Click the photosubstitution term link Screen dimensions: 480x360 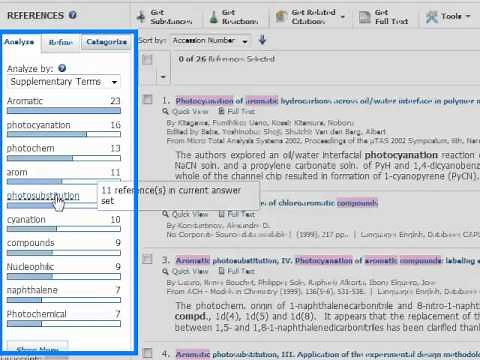coord(43,196)
